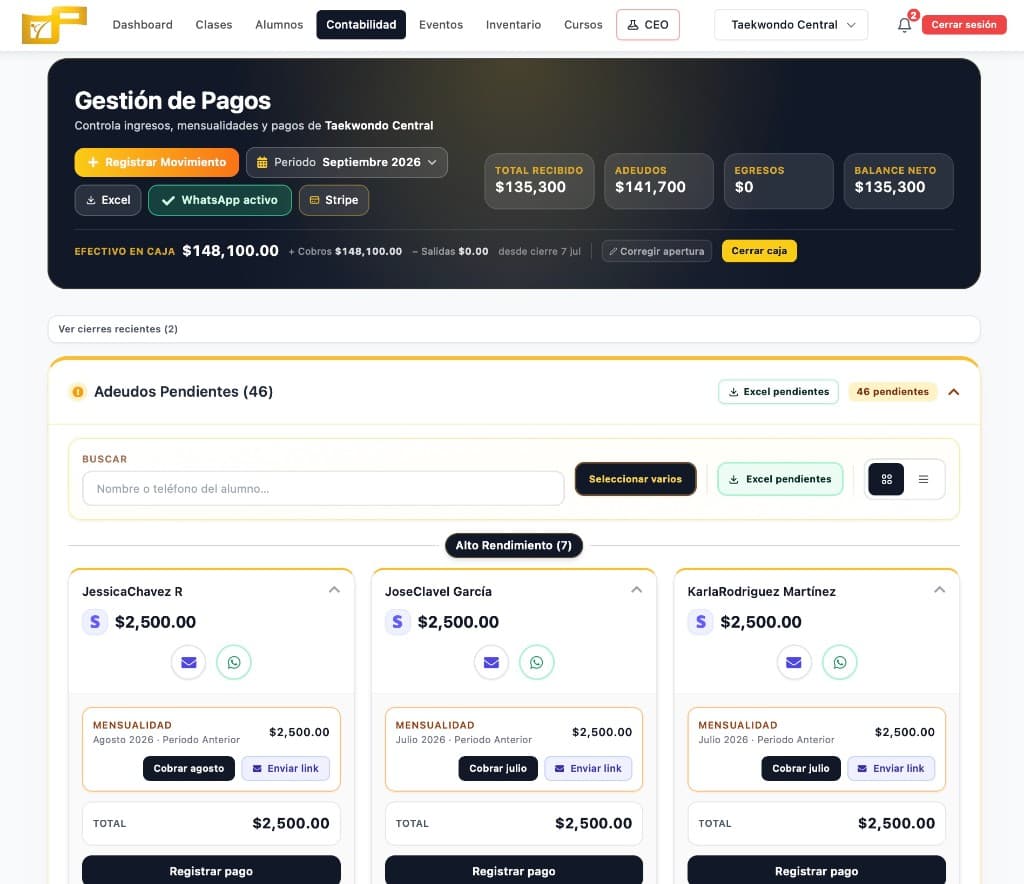
Task: Click Registrar Movimiento button
Action: point(157,162)
